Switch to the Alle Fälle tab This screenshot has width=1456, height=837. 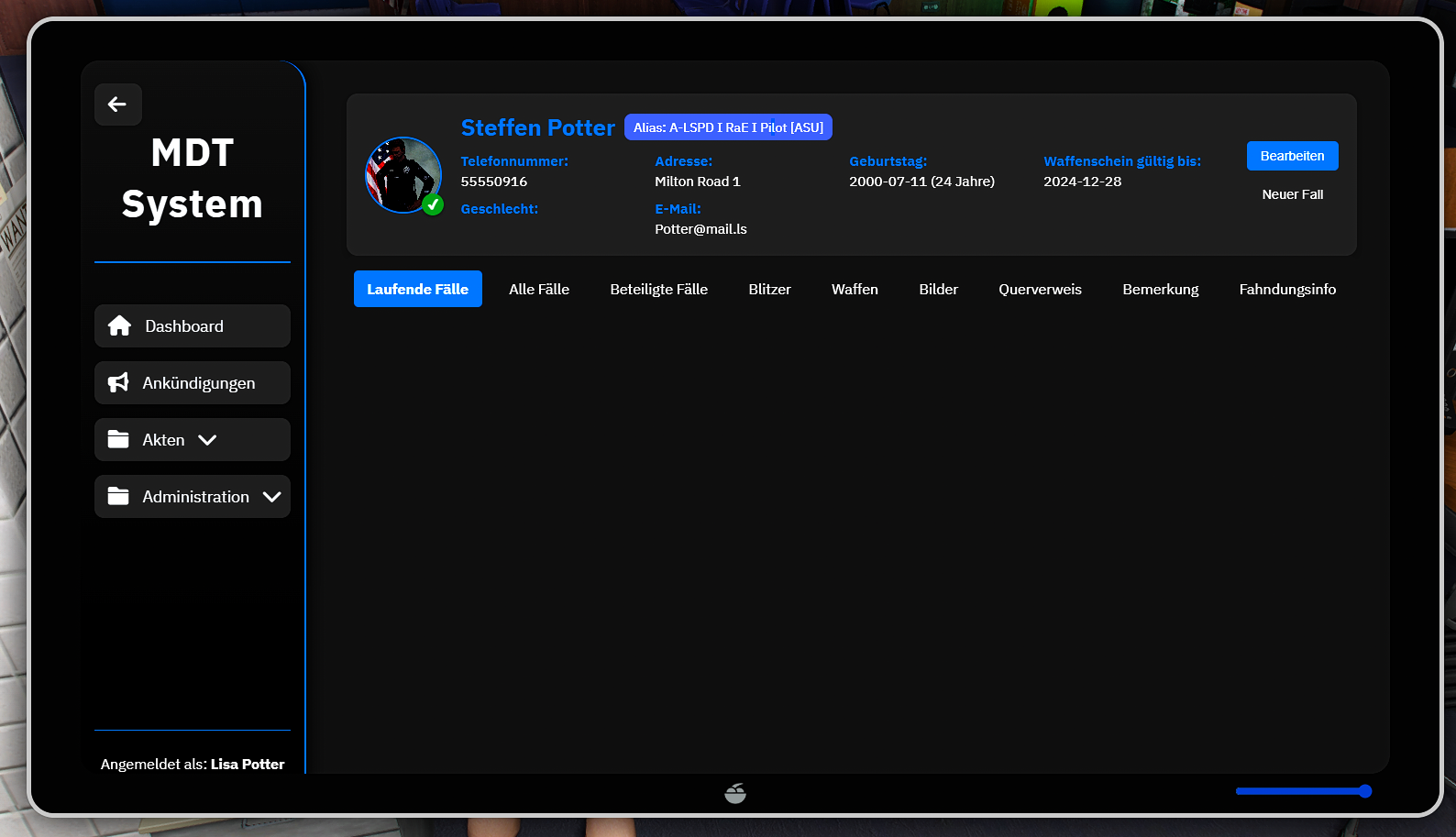539,289
